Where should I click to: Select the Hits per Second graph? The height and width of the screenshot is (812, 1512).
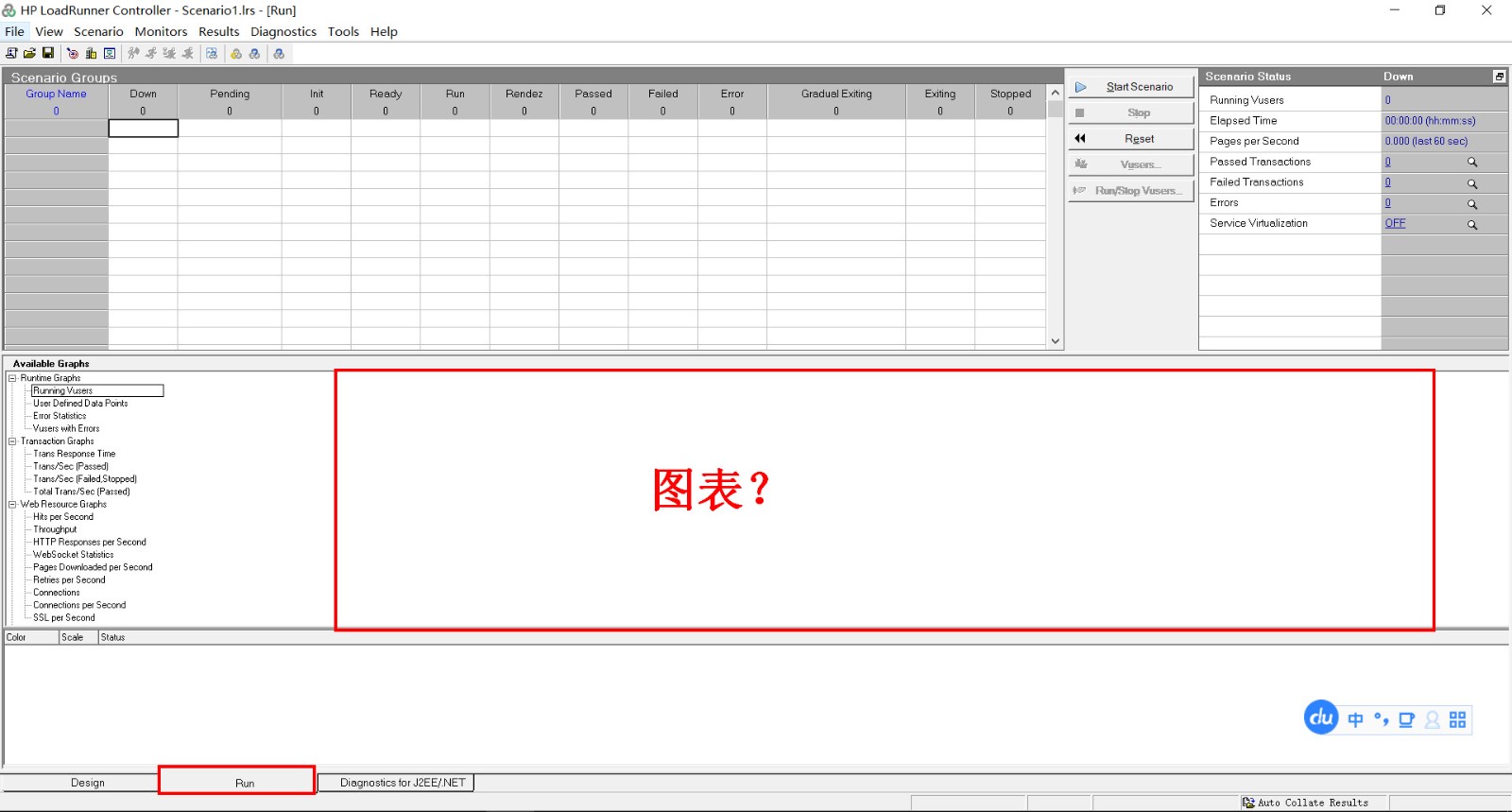63,517
